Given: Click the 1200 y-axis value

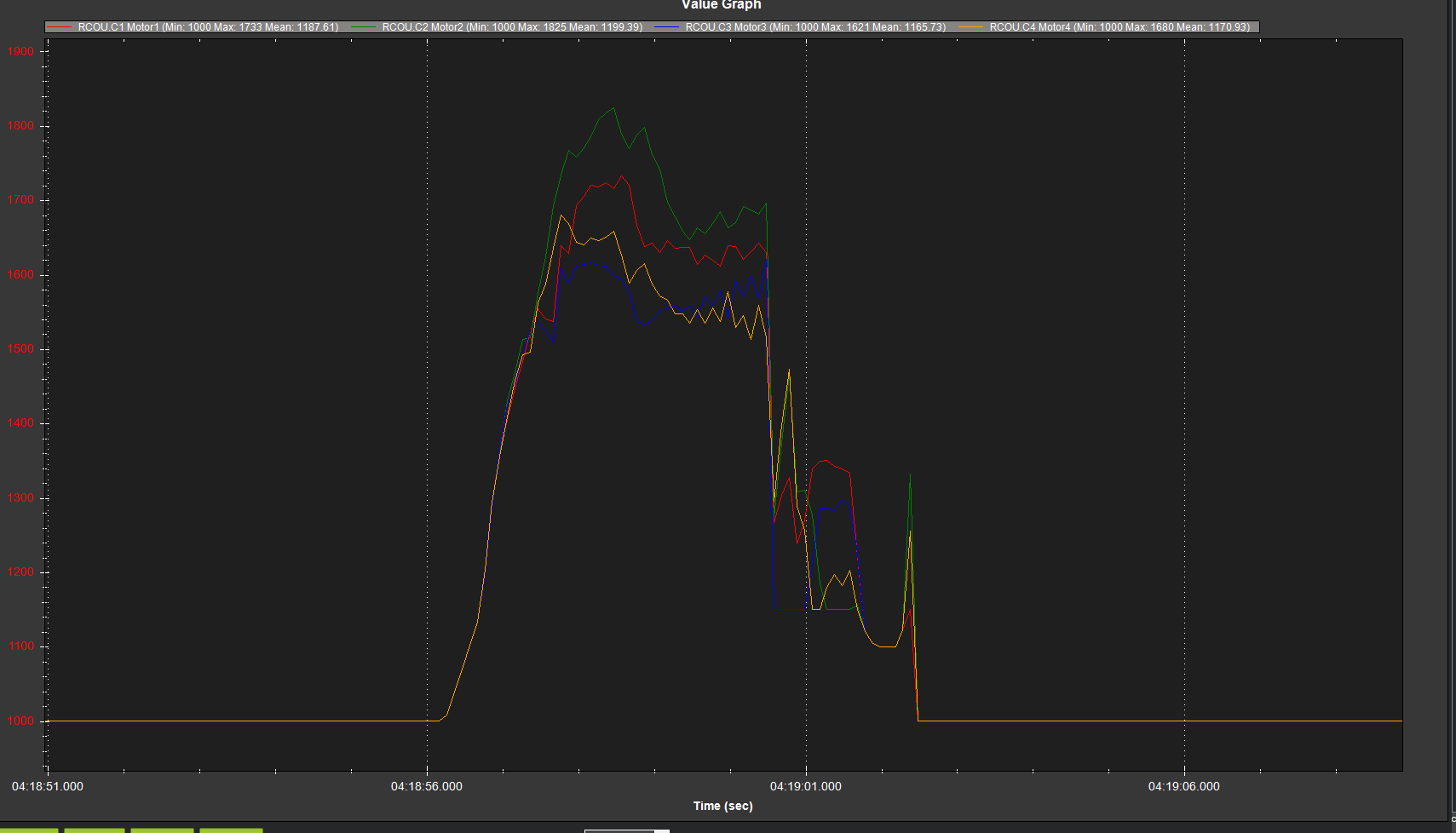Looking at the screenshot, I should [21, 572].
